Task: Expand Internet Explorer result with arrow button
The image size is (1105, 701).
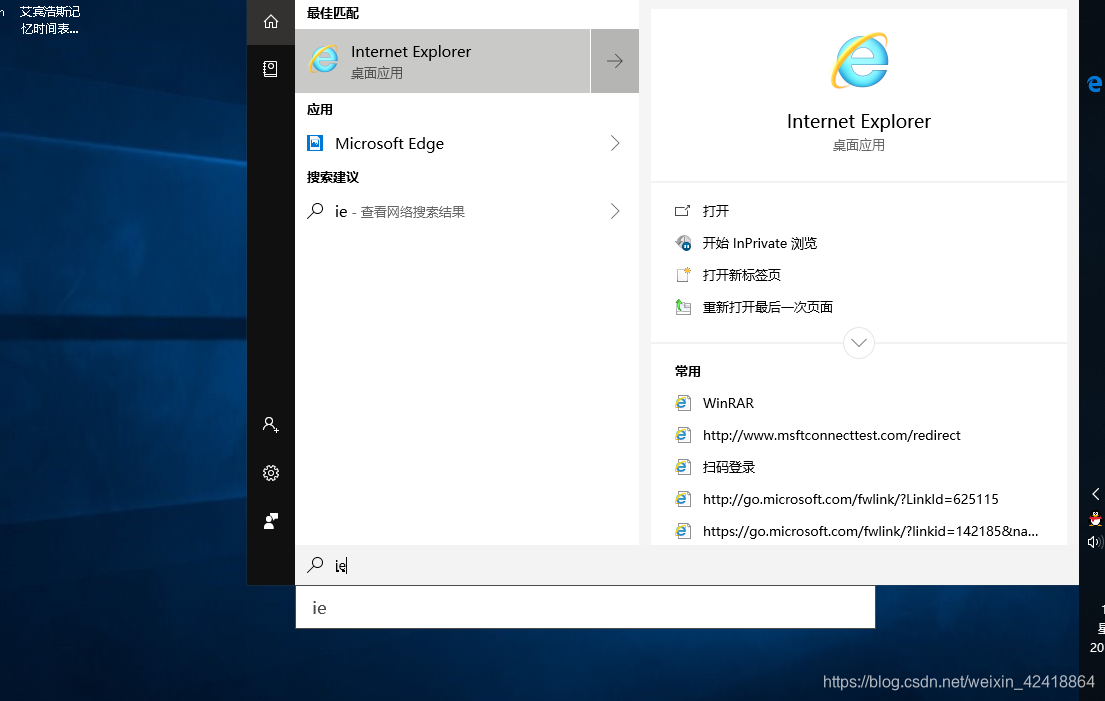Action: [615, 61]
